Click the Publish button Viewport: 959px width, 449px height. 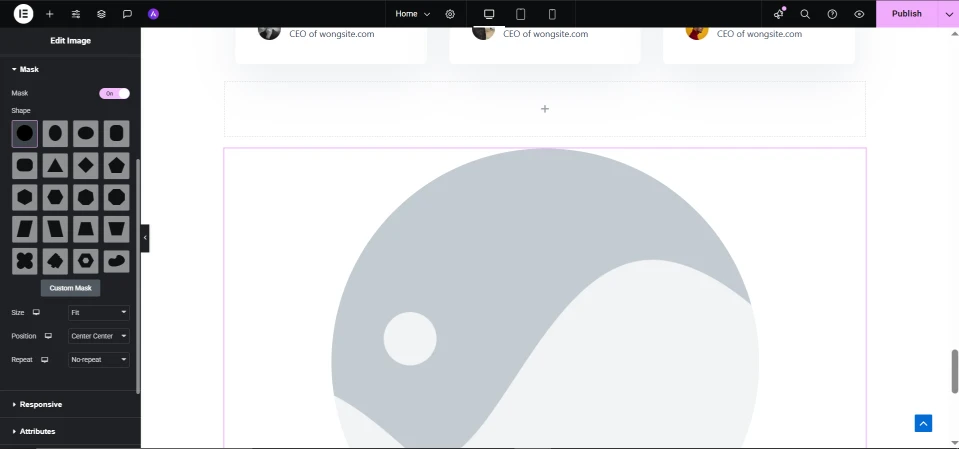pos(906,14)
